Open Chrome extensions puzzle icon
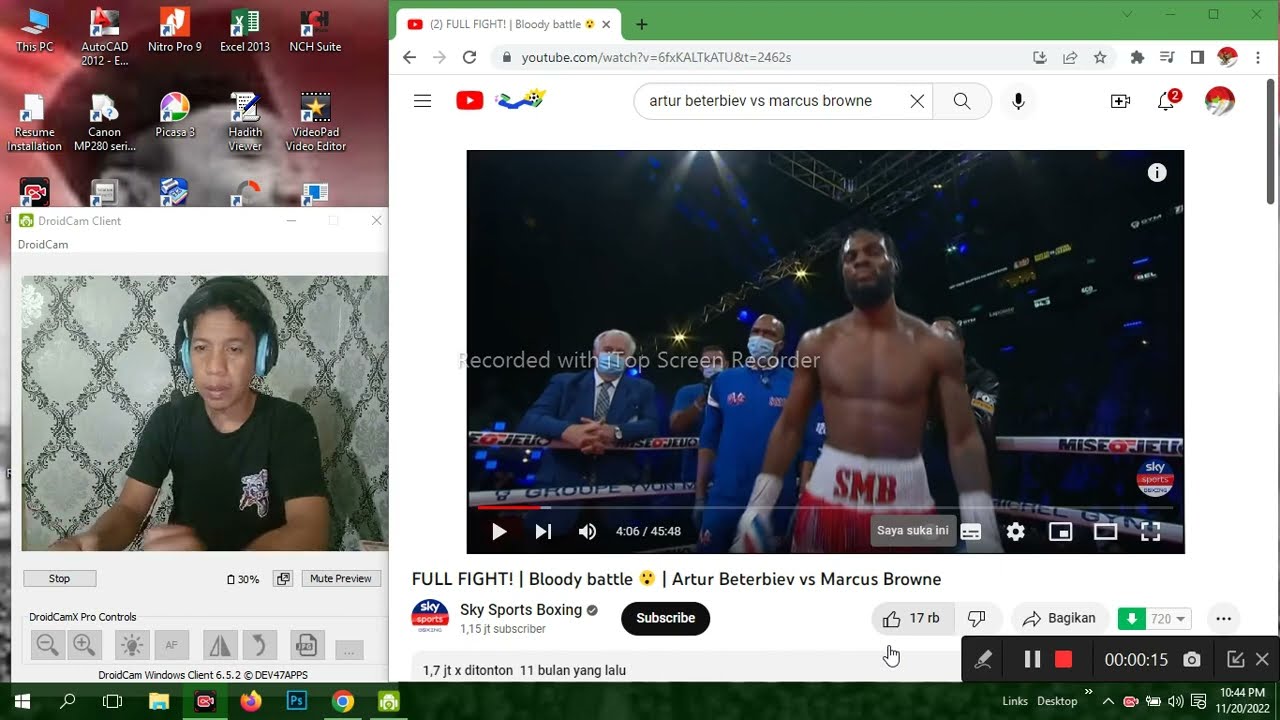Screen dimensions: 1280x720 click(1137, 58)
